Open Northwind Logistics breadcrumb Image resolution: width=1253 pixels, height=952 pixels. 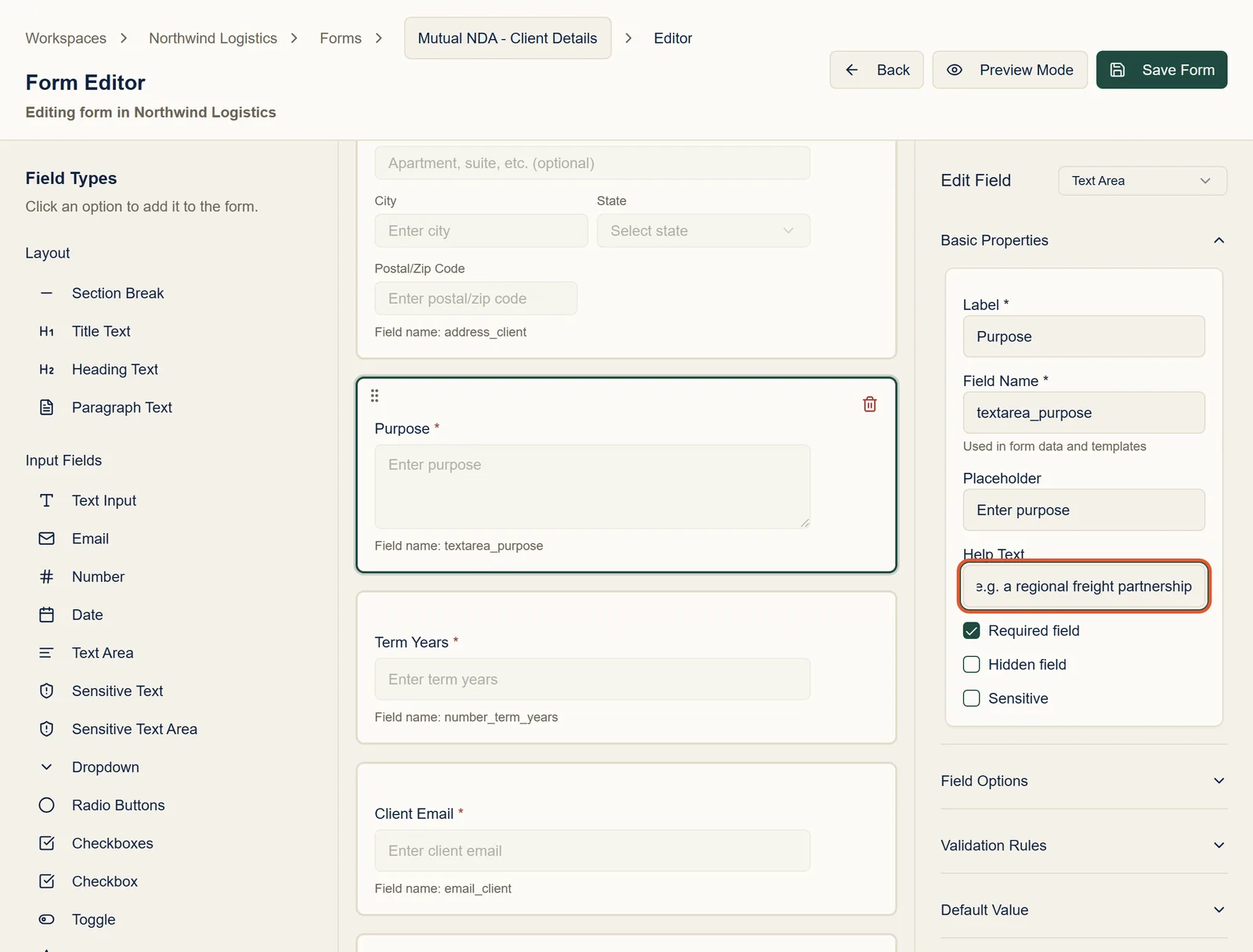pos(213,38)
